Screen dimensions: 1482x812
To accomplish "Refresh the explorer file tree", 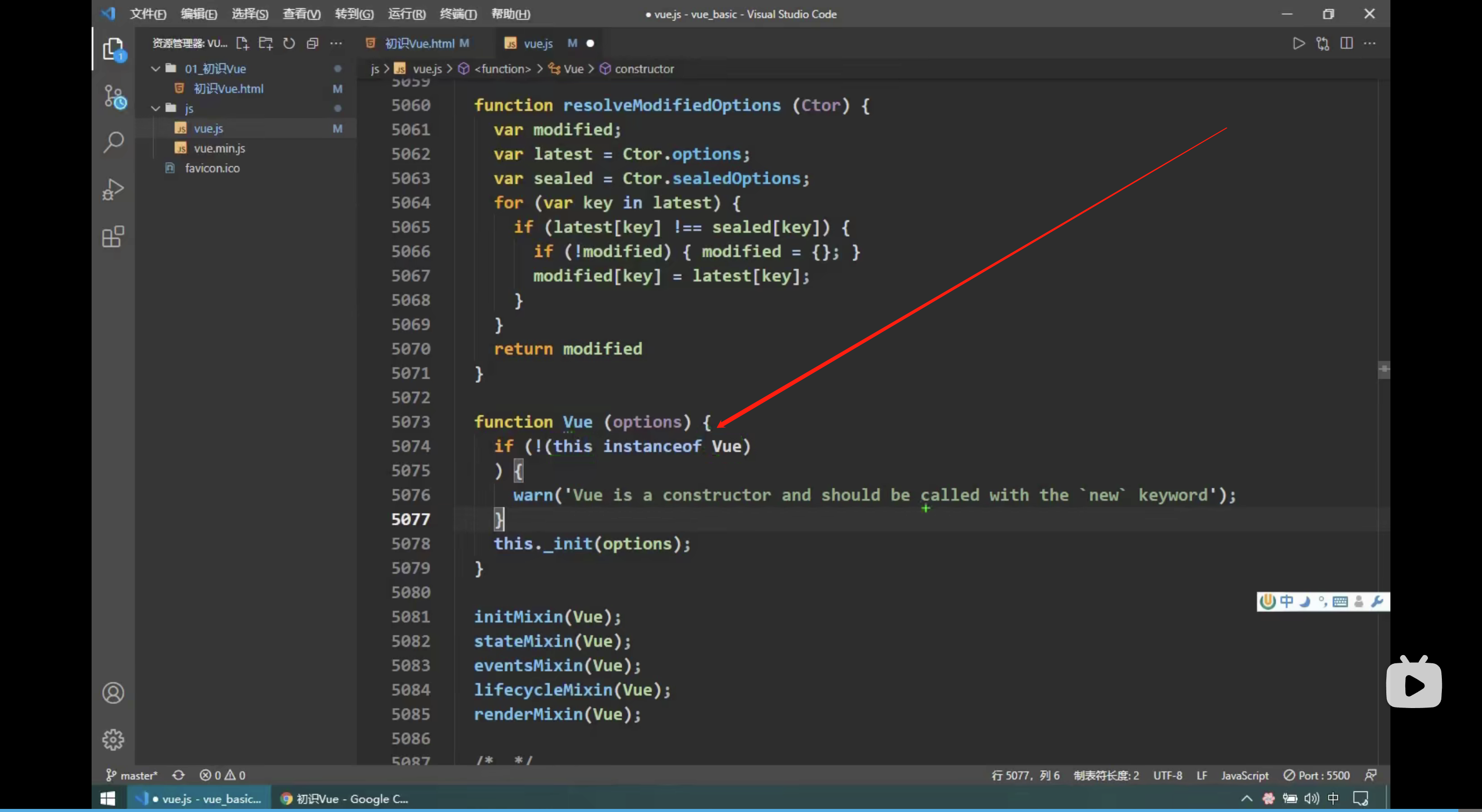I will (x=289, y=43).
